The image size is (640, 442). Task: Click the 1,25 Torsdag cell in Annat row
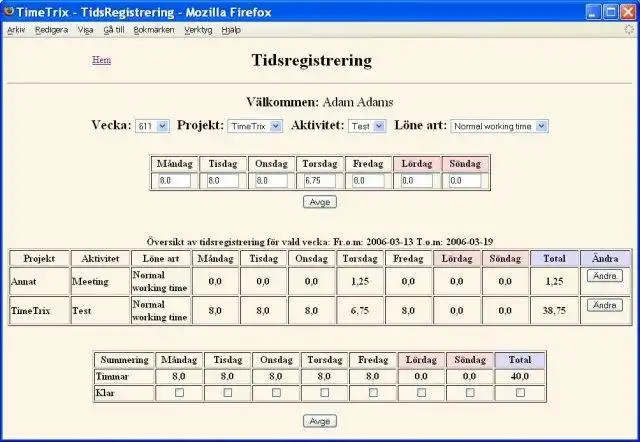click(360, 281)
